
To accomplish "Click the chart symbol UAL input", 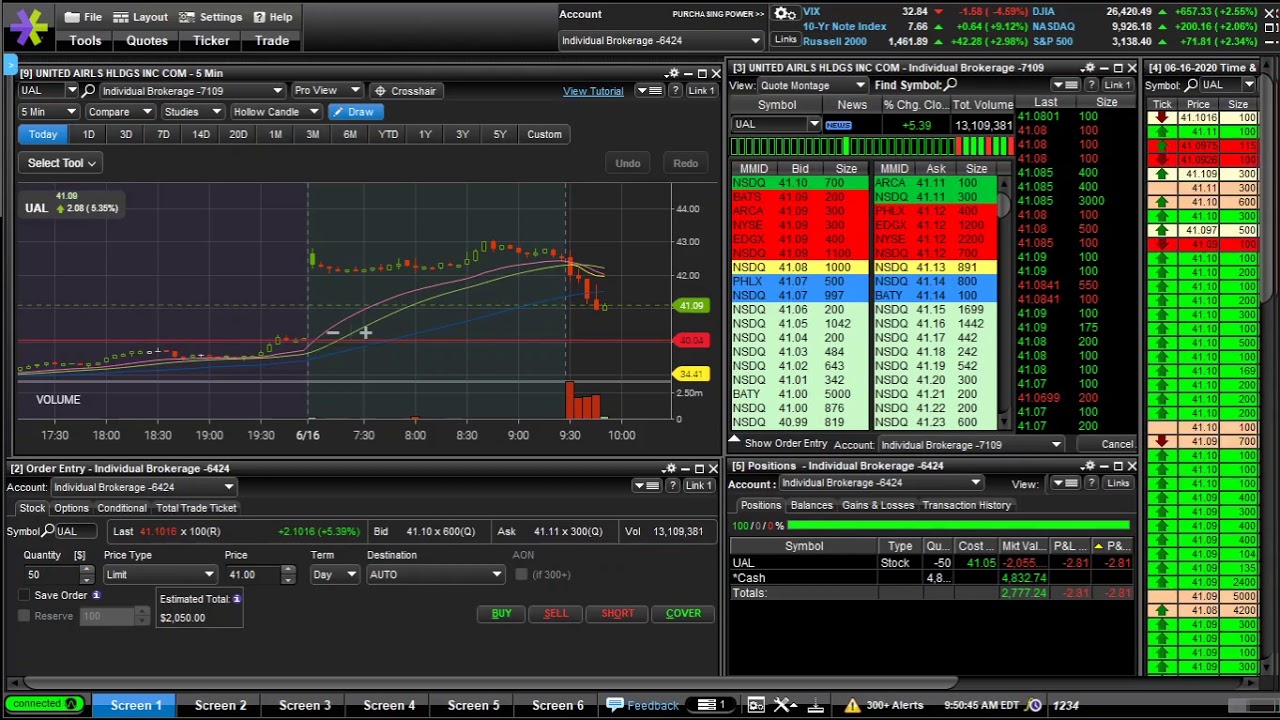I will point(40,91).
